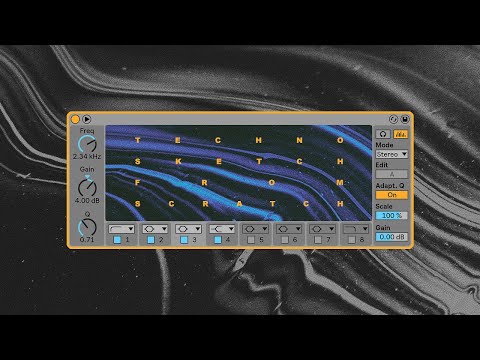The height and width of the screenshot is (360, 480).
Task: Open band 1 filter type selector
Action: pos(121,229)
